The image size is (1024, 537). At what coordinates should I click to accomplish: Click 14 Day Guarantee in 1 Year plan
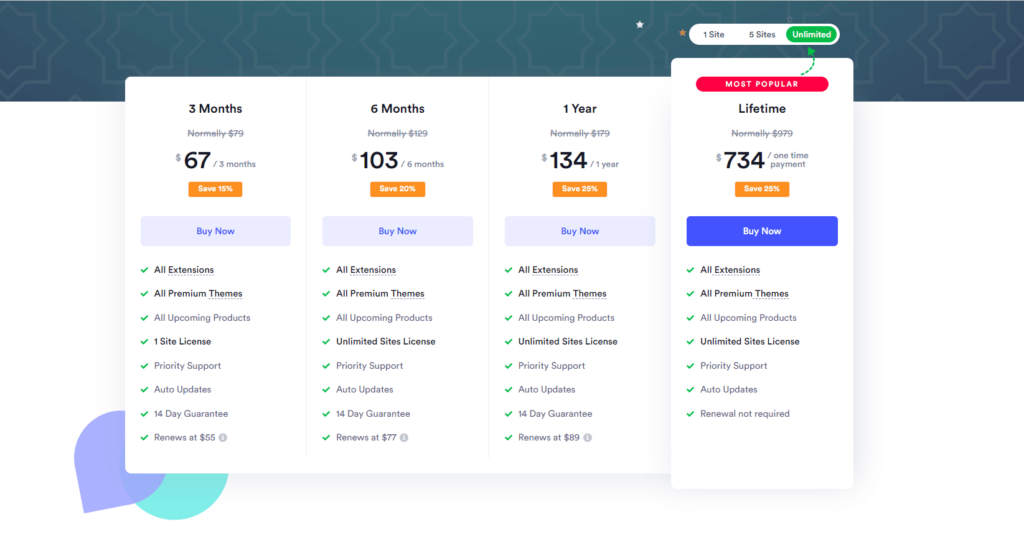click(555, 414)
